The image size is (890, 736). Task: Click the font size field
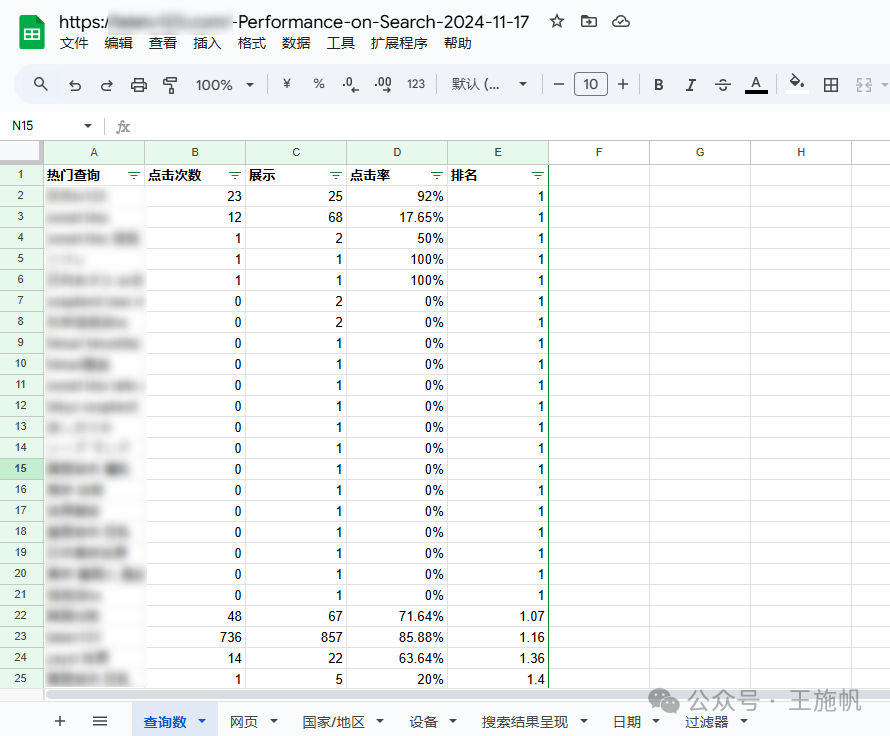point(590,84)
